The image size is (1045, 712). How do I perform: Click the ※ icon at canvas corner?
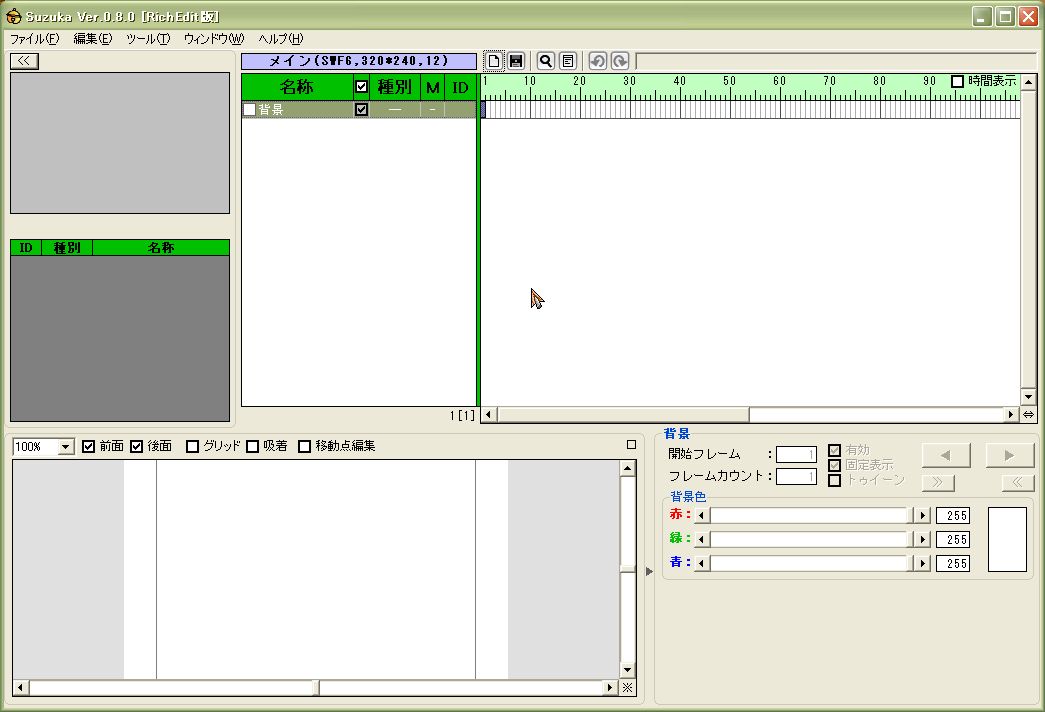628,687
